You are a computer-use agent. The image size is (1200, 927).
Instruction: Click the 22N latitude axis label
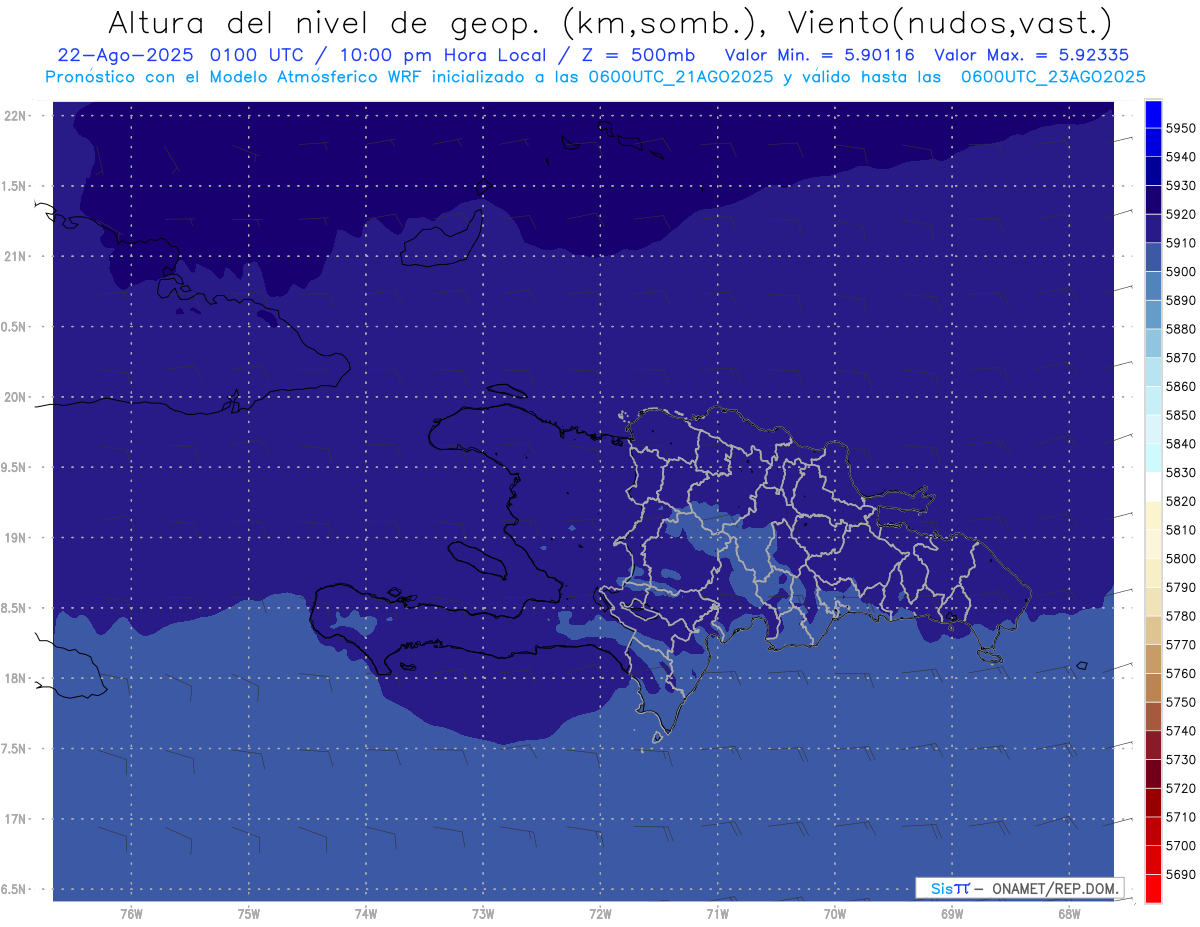18,115
